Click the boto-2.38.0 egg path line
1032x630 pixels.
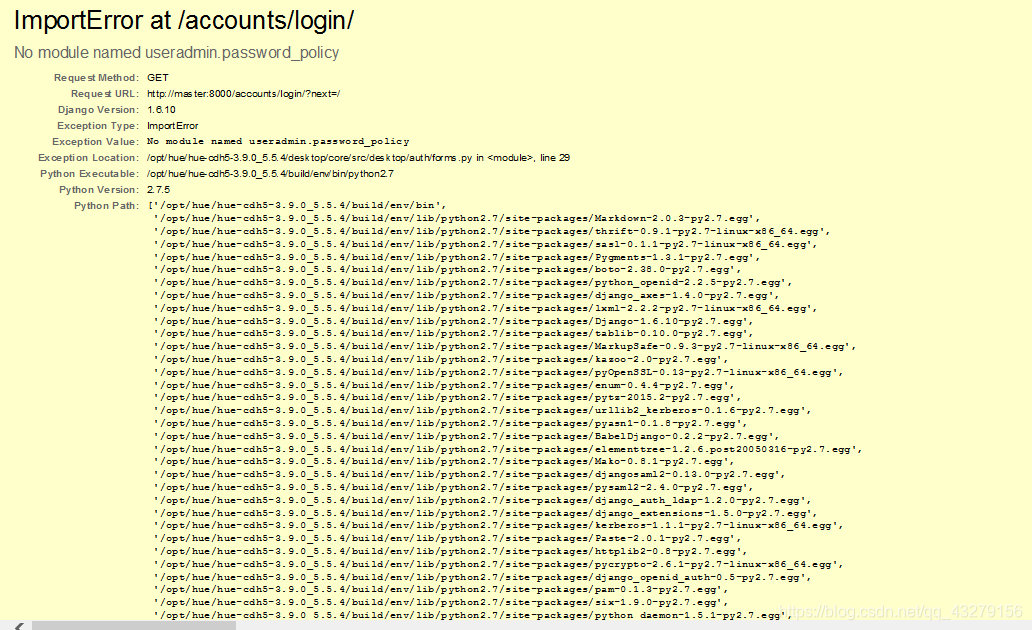tap(448, 269)
